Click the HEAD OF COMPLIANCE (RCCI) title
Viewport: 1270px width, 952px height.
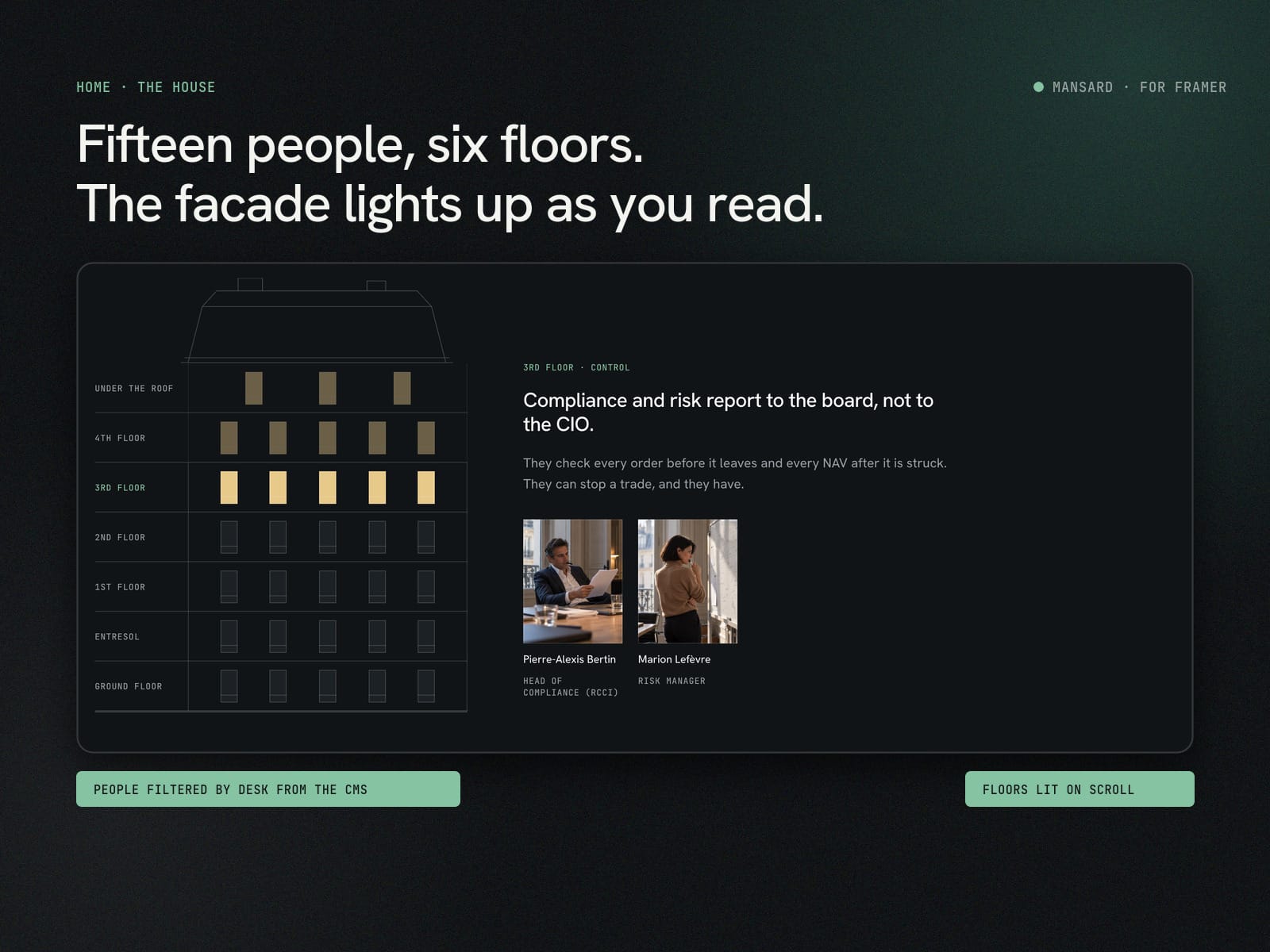pos(571,687)
